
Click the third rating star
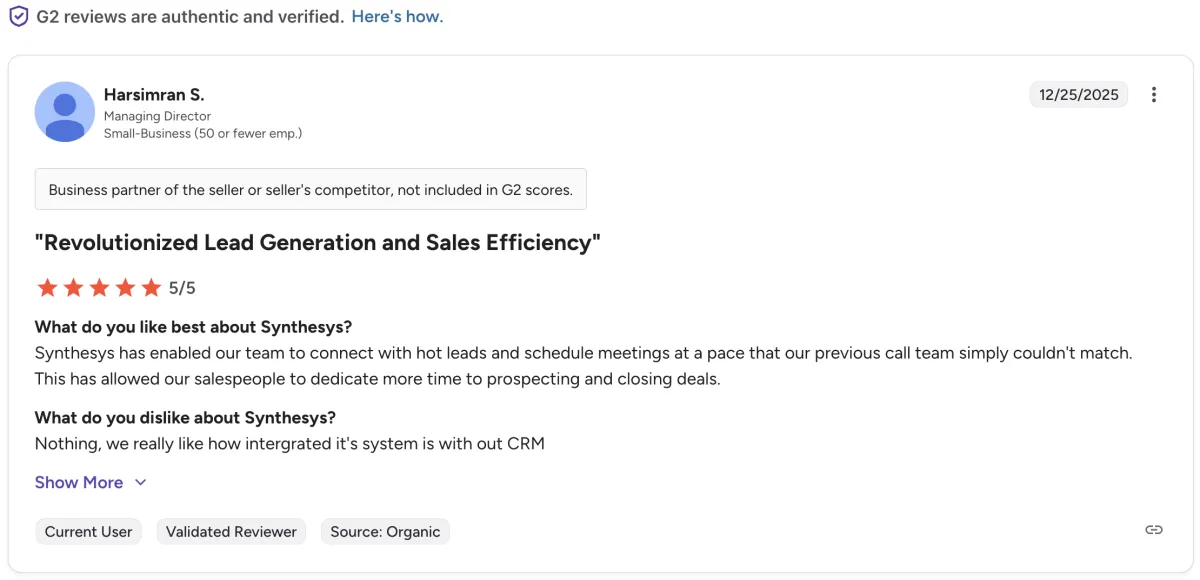tap(99, 288)
